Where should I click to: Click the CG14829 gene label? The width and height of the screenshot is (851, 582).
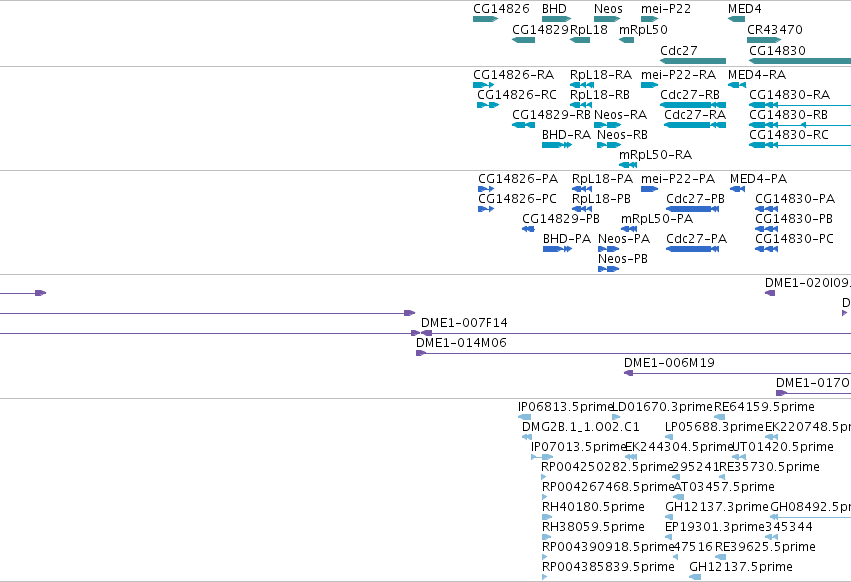541,29
